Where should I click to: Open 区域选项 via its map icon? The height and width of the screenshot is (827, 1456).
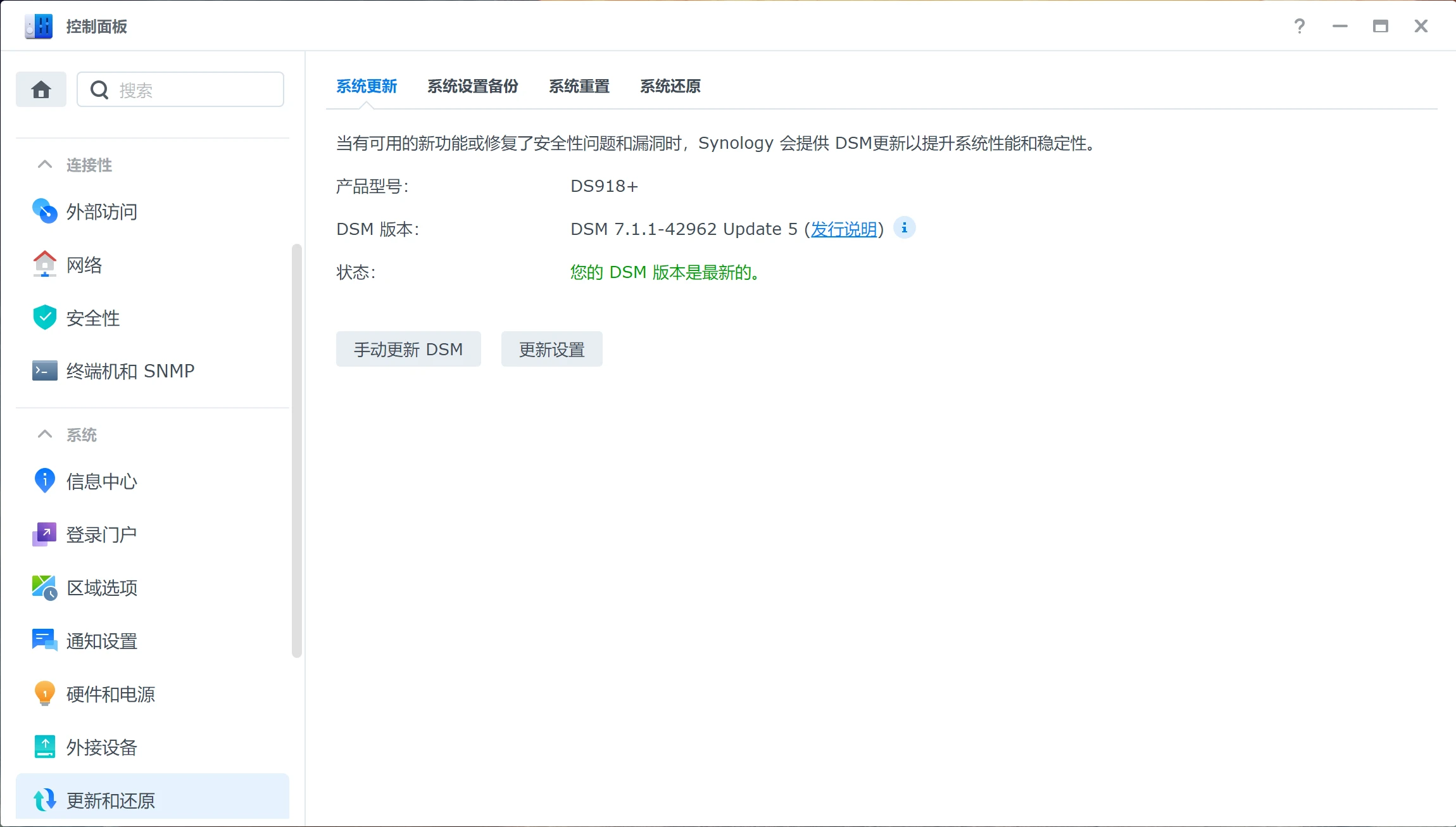44,588
